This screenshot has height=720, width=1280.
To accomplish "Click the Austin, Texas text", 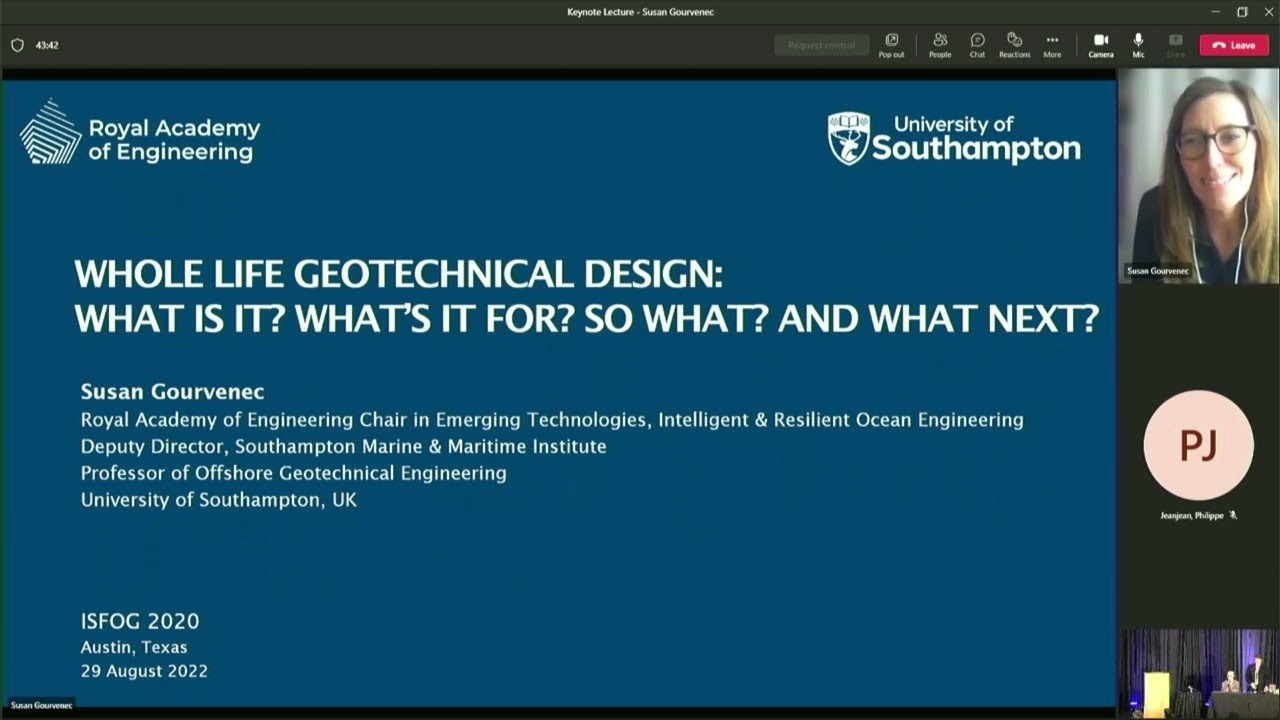I will tap(134, 647).
